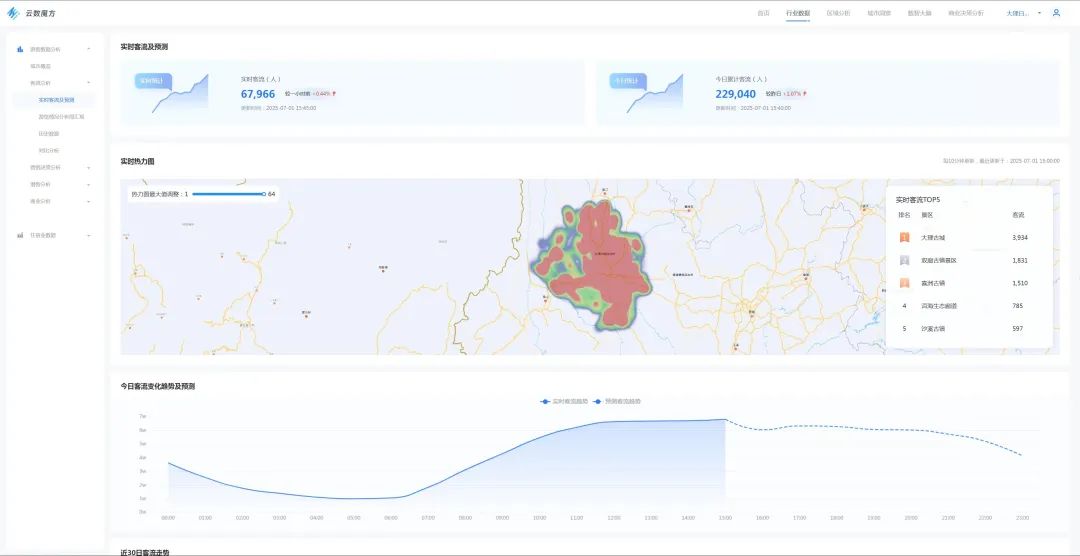The height and width of the screenshot is (556, 1080).
Task: Select 实时客流及预测 in the sidebar
Action: coord(54,100)
